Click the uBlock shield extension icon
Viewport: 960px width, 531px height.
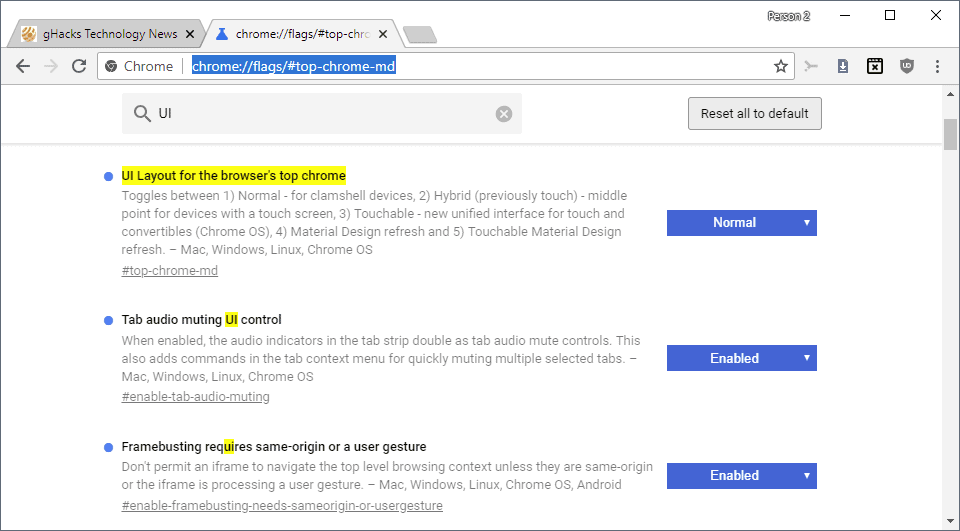pos(907,66)
